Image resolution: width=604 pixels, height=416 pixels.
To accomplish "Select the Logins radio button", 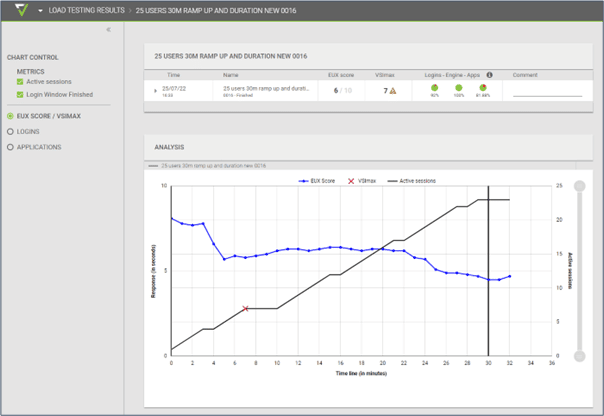I will 10,131.
